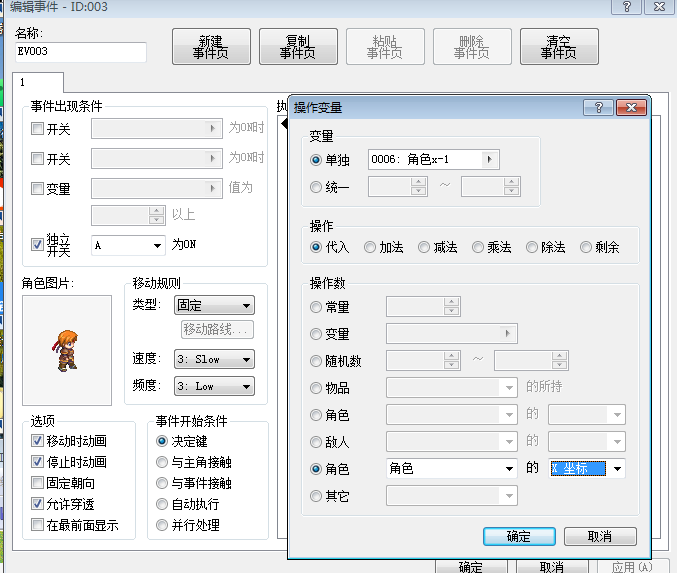Toggle 停止时动画 checkbox
The image size is (677, 573).
[x=38, y=462]
